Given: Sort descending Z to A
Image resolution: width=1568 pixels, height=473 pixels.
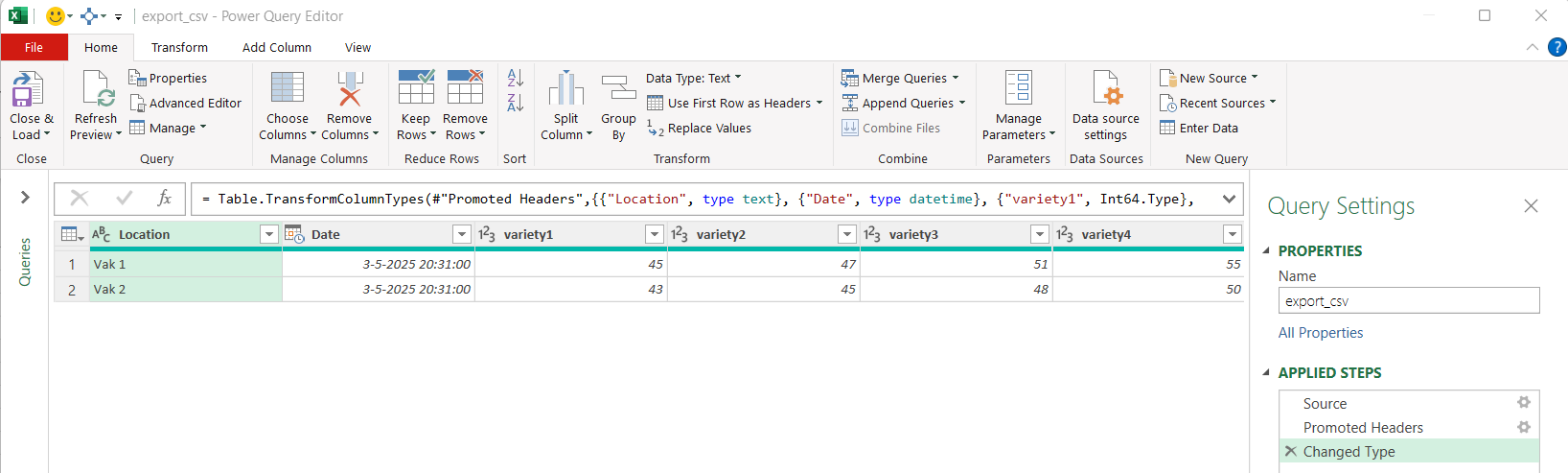Looking at the screenshot, I should (x=515, y=103).
